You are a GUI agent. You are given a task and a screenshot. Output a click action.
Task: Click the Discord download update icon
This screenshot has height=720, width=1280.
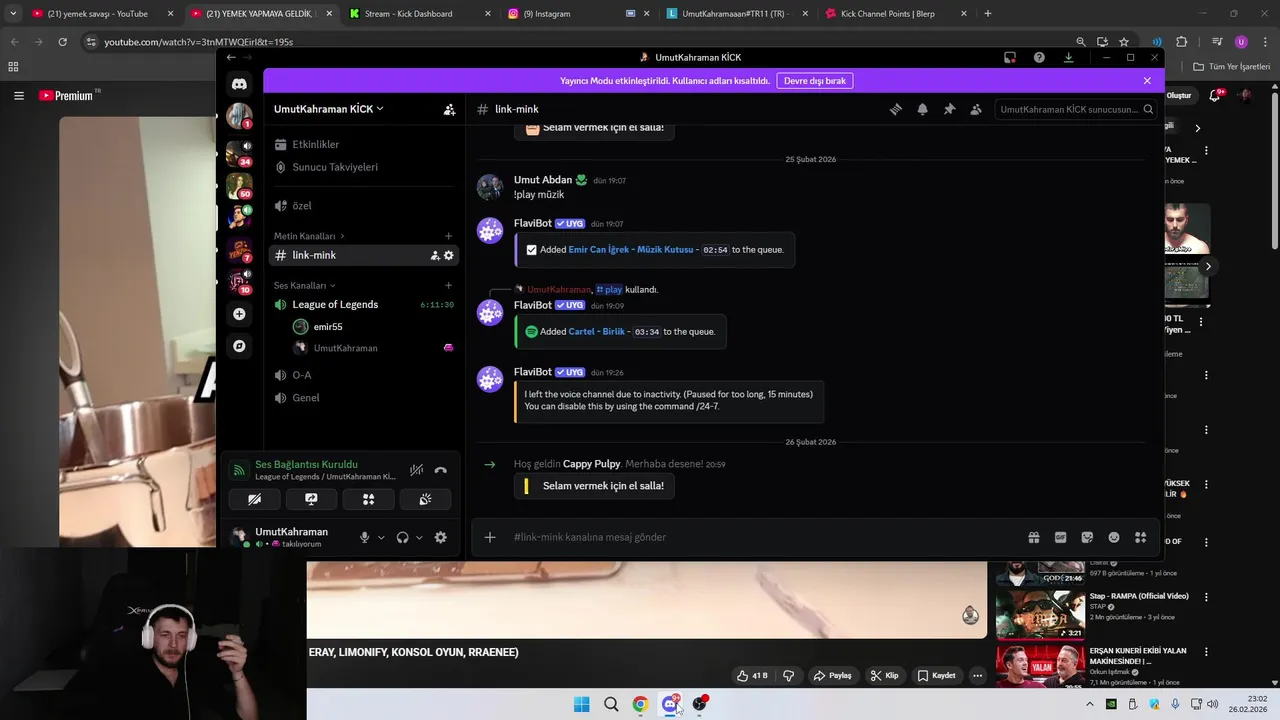(x=1068, y=57)
